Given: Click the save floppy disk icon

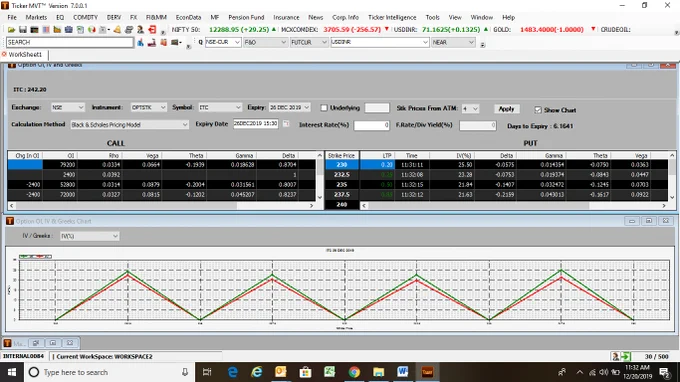Looking at the screenshot, I should tap(23, 29).
